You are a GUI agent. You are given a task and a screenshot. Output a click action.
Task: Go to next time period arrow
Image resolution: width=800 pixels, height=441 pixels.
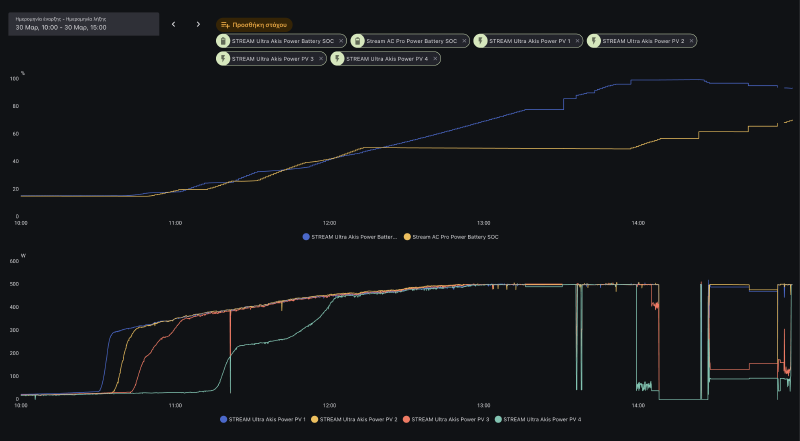click(198, 24)
